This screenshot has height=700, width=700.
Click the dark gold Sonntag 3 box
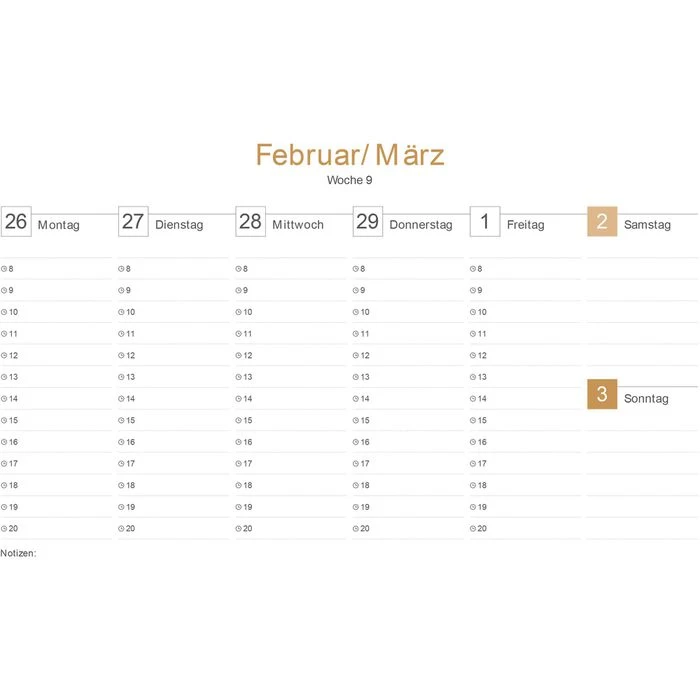(x=602, y=395)
